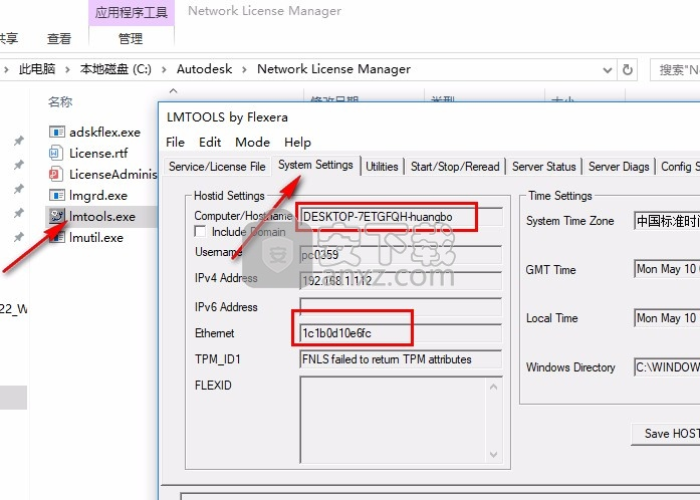700x500 pixels.
Task: Click the pin icon beside lmutil.exe
Action: click(18, 237)
